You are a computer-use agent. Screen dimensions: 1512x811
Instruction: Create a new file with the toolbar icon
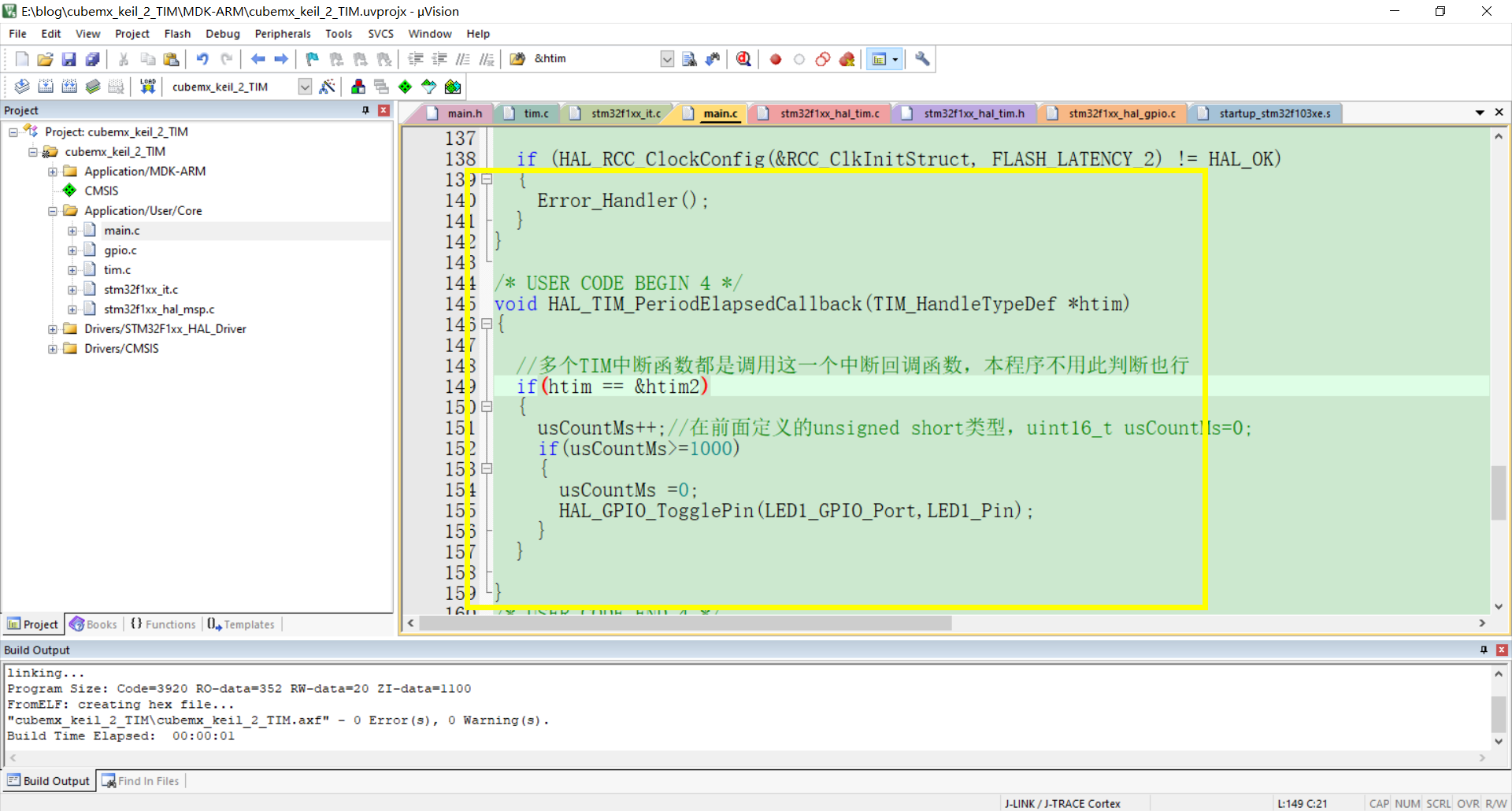coord(22,59)
